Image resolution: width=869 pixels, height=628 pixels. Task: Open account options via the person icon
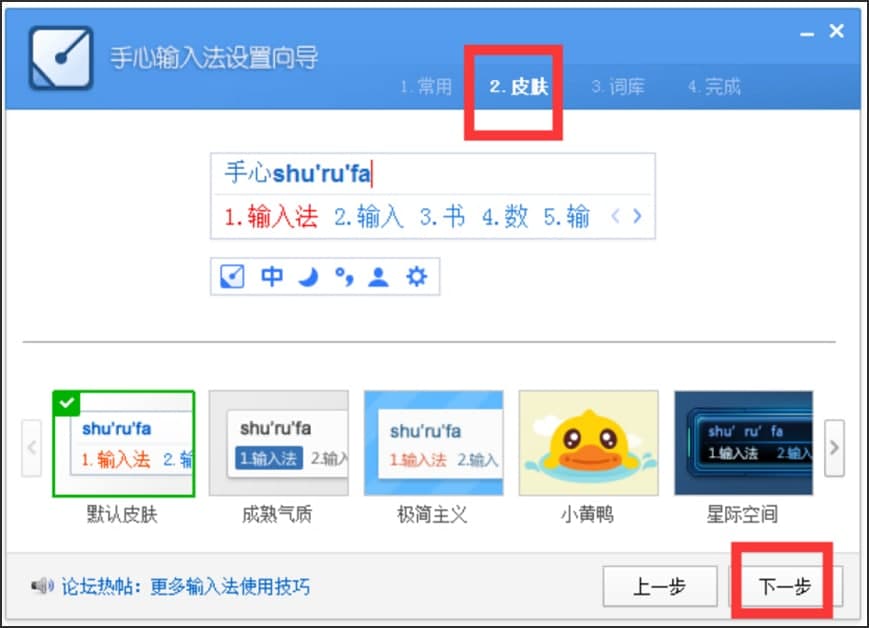click(x=378, y=277)
